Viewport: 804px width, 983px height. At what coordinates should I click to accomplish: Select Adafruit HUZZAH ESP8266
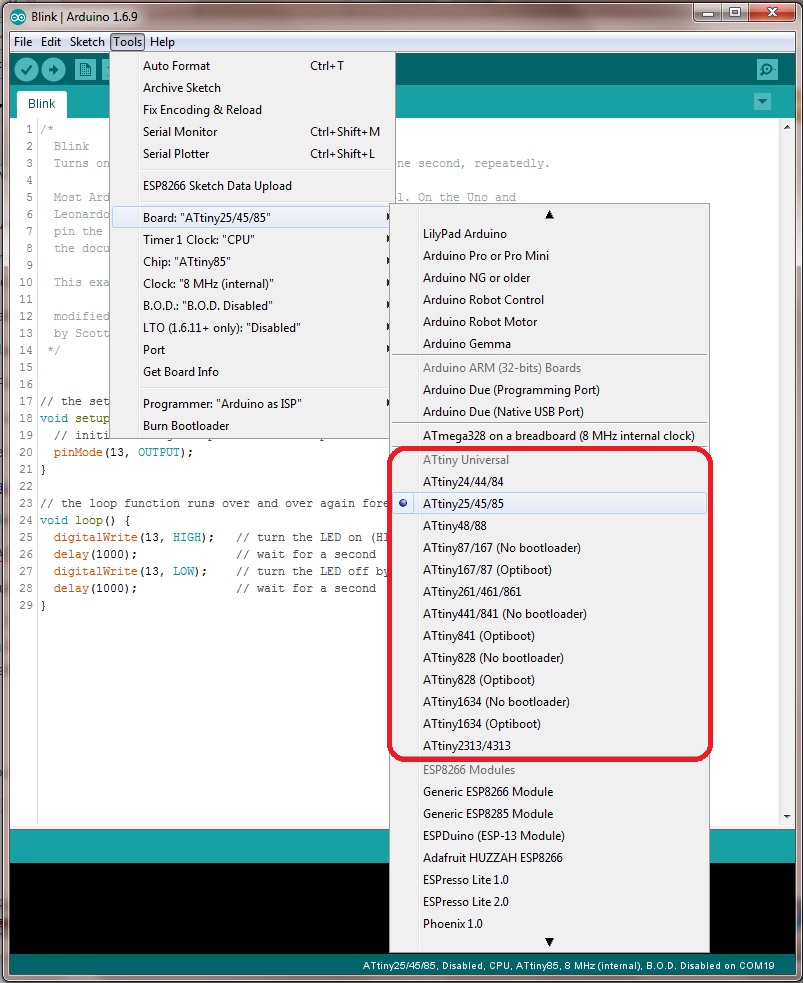point(549,858)
